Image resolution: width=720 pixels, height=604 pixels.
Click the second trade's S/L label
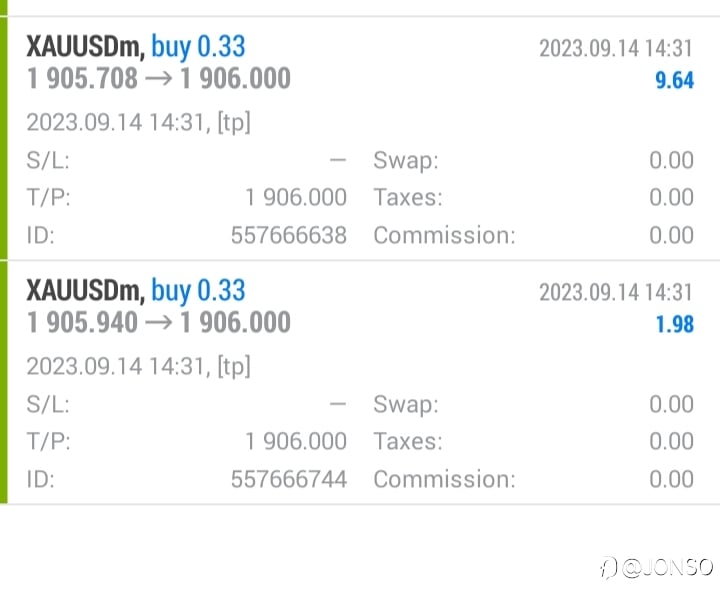pos(47,405)
